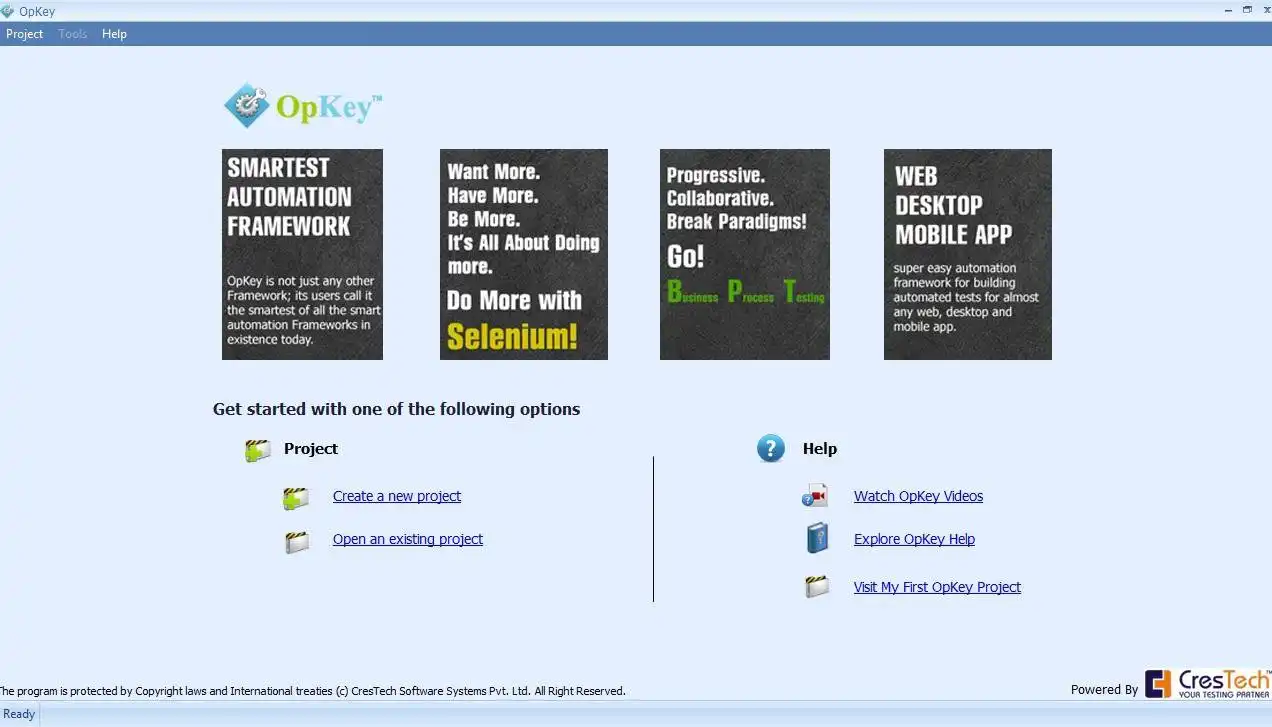Viewport: 1272px width, 727px height.
Task: Click the 'Get started with one of the following options' heading
Action: (396, 409)
